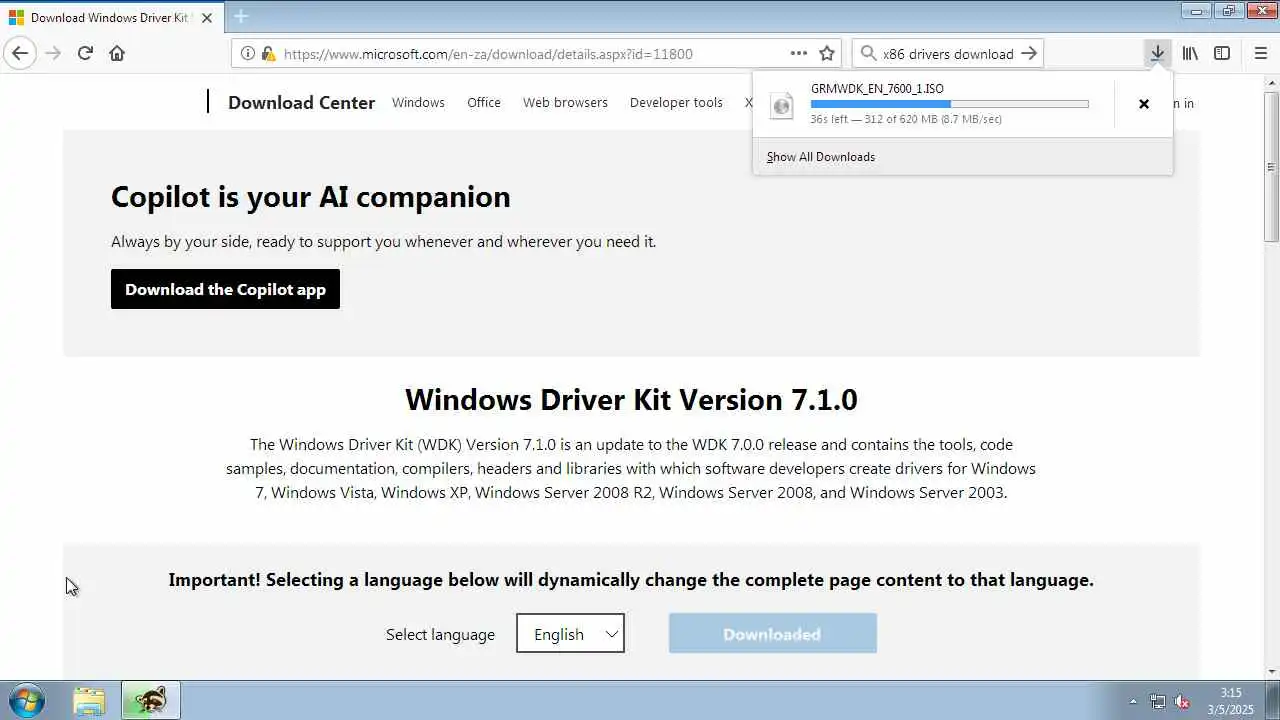This screenshot has height=720, width=1280.
Task: Open the Windows menu in Download Center
Action: click(x=418, y=102)
